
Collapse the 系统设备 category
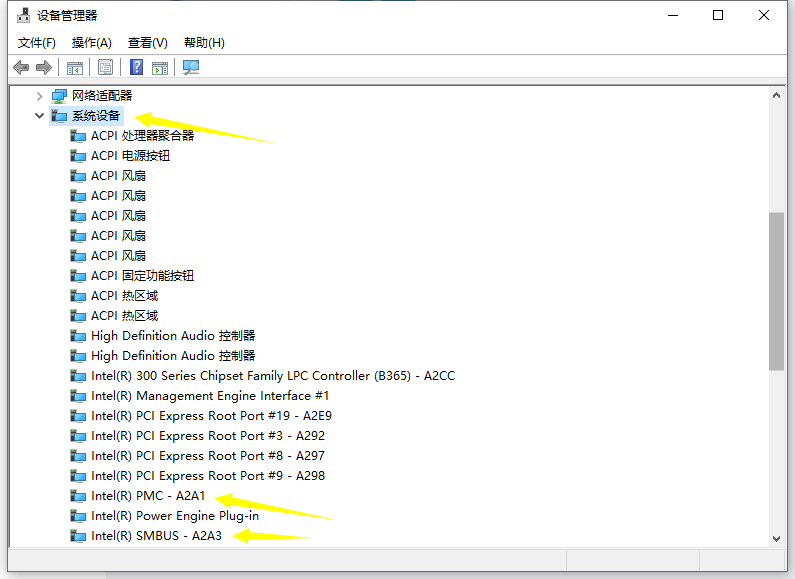point(40,116)
